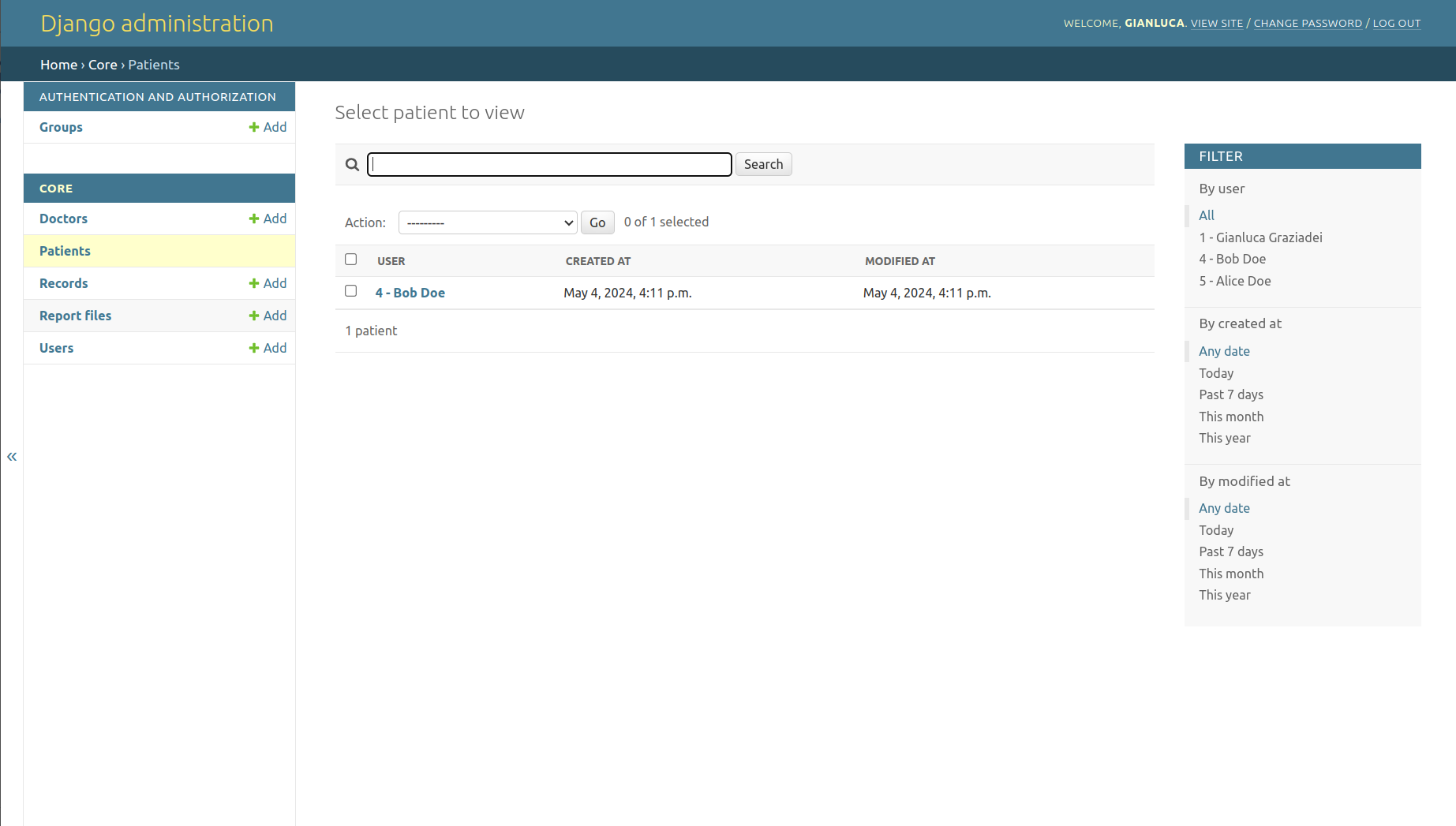Log out of Django administration

[1397, 24]
